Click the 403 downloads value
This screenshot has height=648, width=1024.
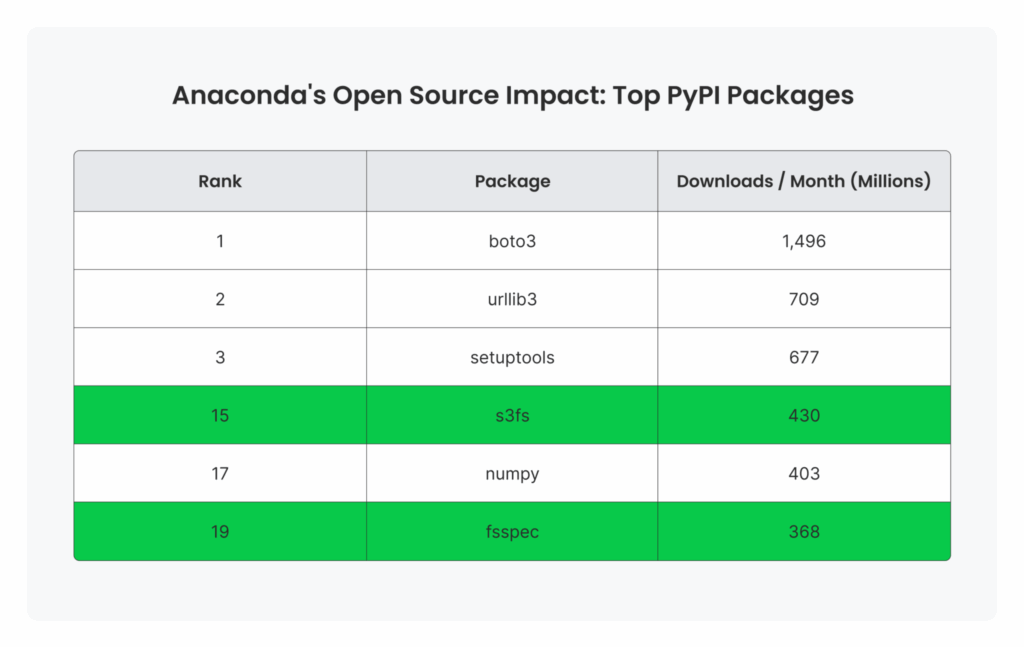tap(804, 473)
